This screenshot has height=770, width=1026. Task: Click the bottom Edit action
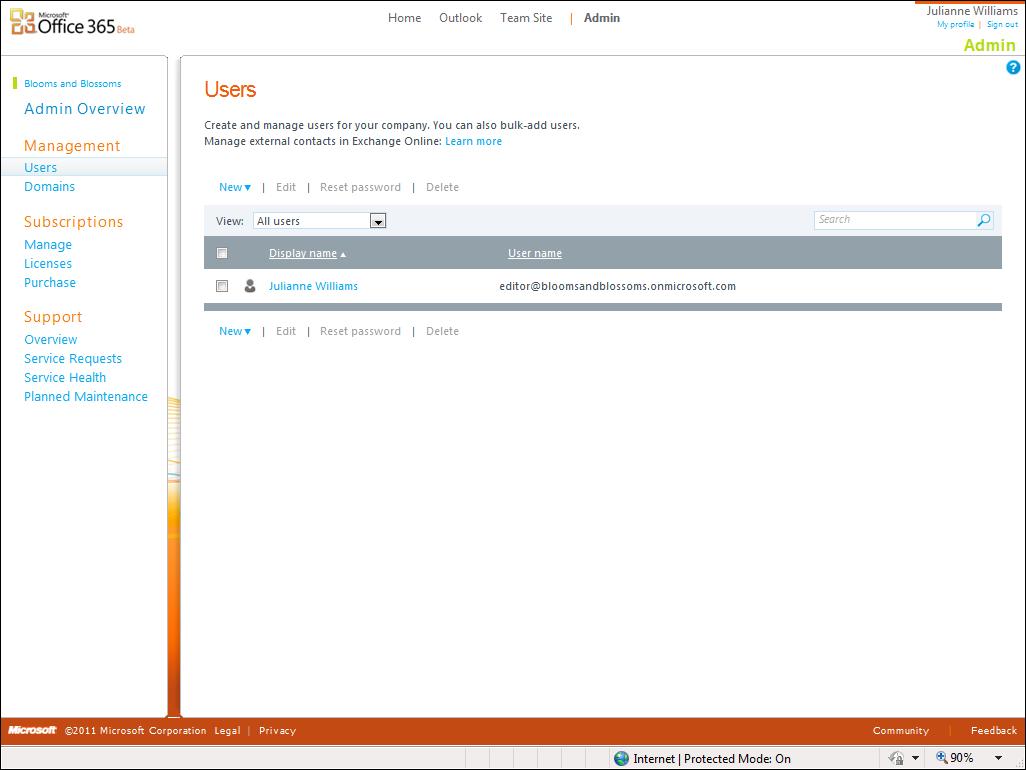[286, 331]
